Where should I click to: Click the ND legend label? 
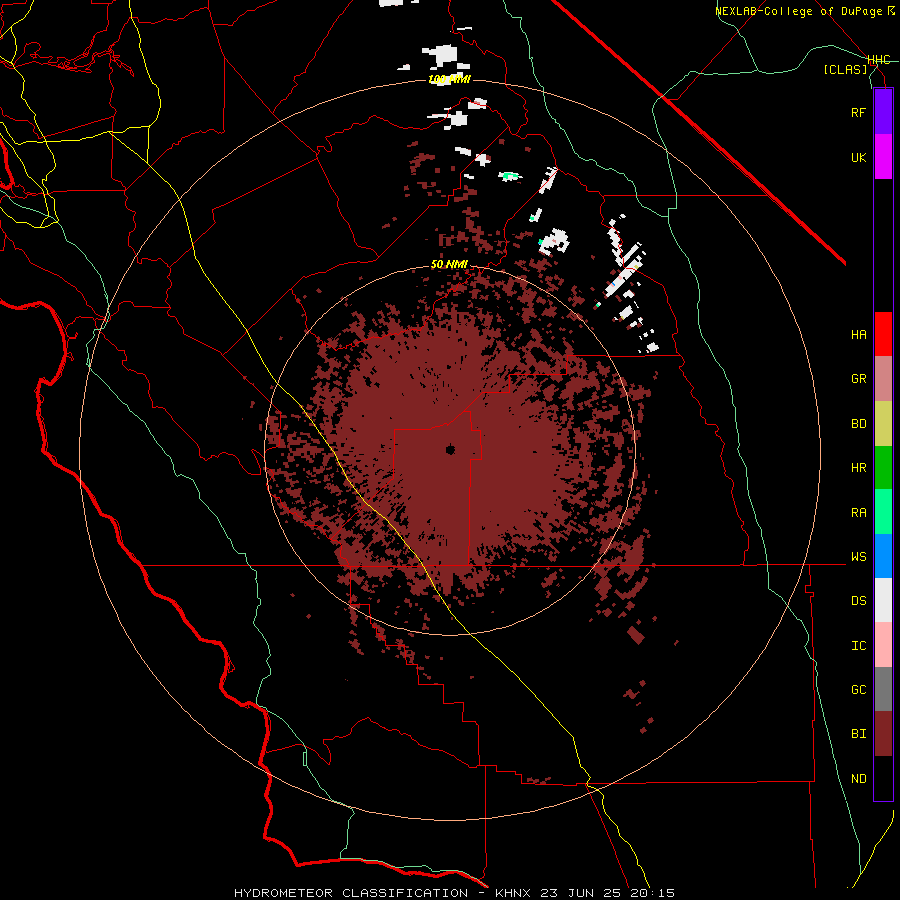click(x=858, y=779)
